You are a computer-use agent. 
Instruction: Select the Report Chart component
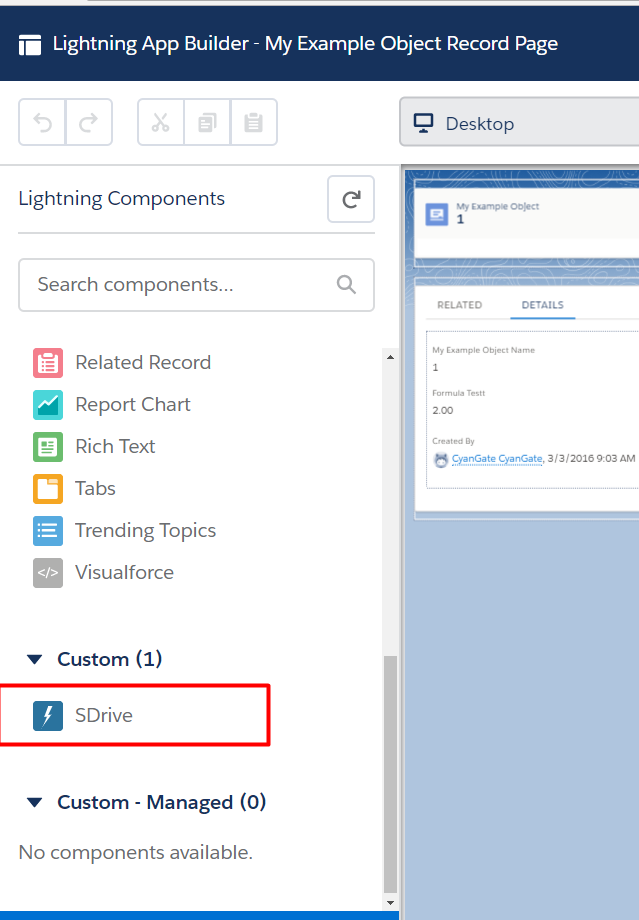point(132,404)
